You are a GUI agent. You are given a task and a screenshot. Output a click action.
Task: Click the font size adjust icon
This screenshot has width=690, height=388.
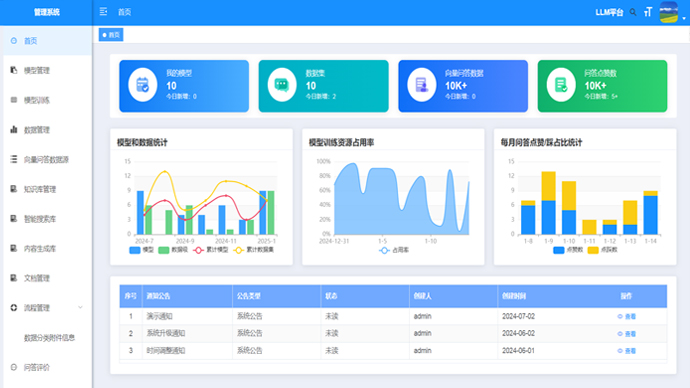[x=648, y=12]
